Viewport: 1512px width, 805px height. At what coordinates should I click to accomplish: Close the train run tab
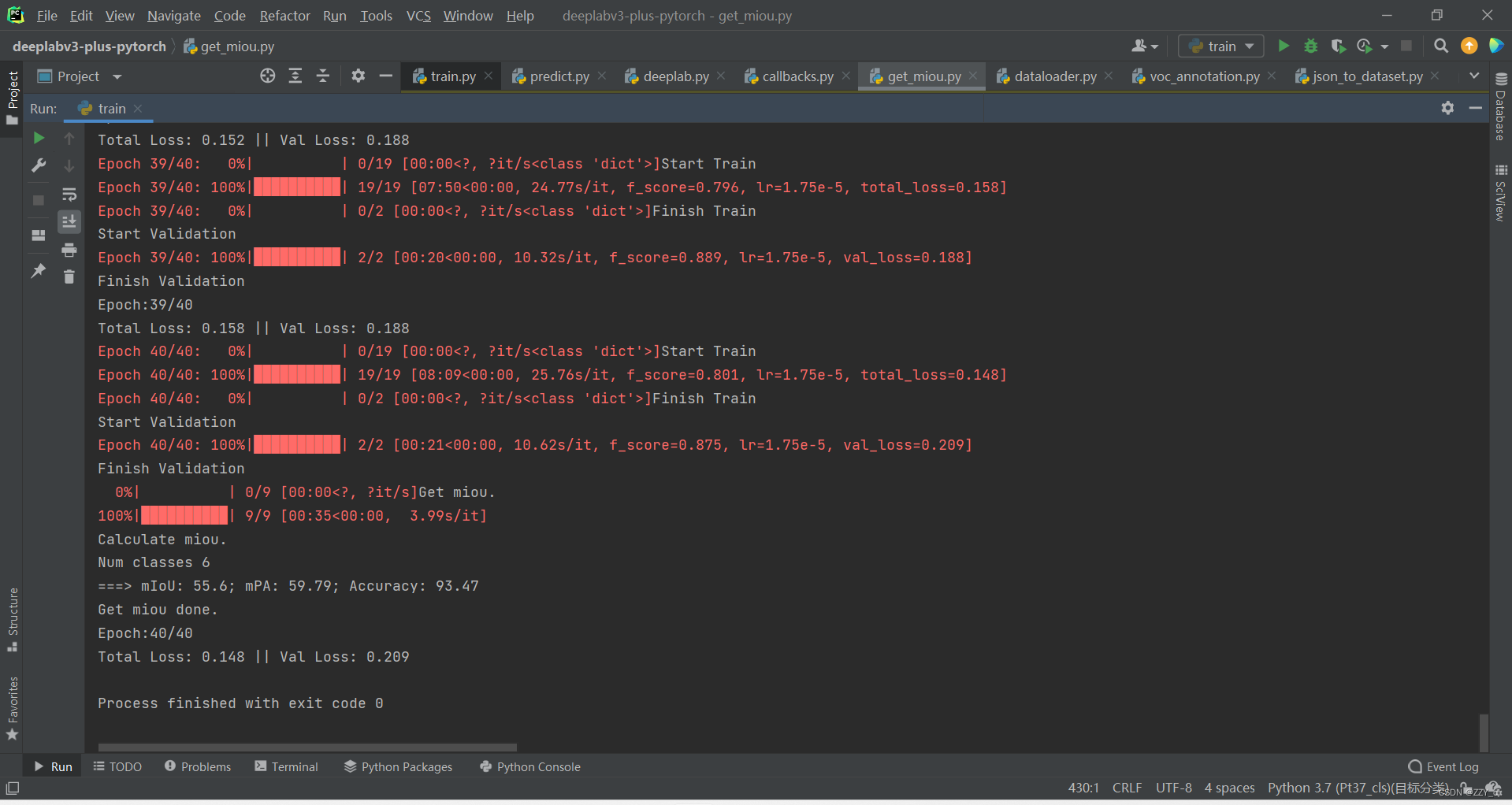click(138, 108)
